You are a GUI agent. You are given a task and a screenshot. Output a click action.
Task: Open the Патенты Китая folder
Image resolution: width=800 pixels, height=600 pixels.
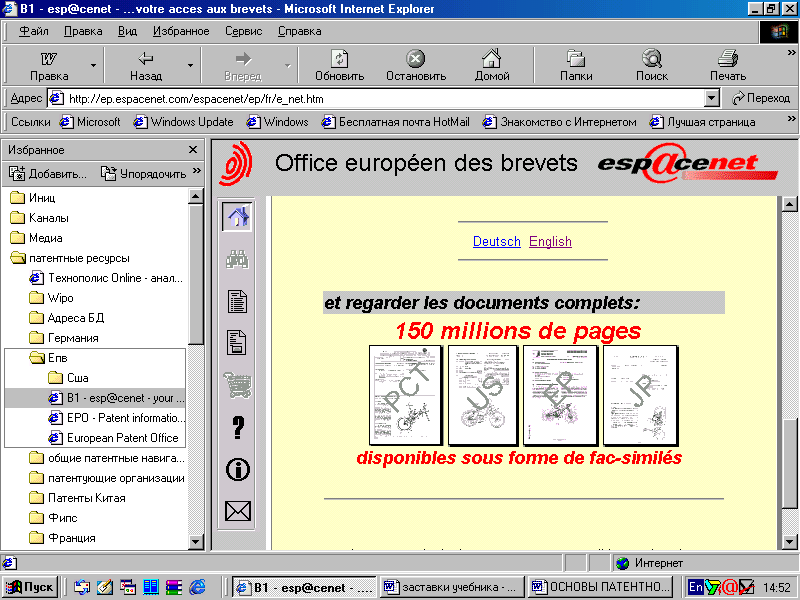pyautogui.click(x=77, y=498)
